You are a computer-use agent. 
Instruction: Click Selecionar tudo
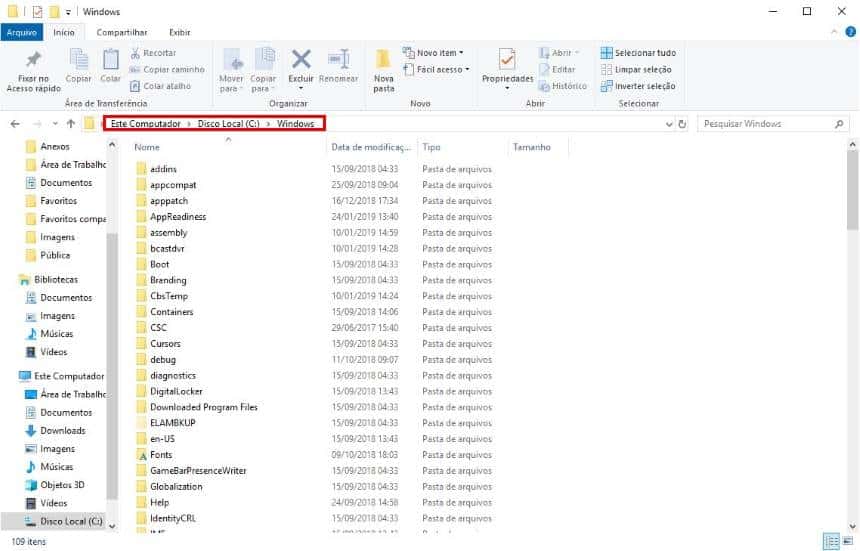tap(638, 53)
